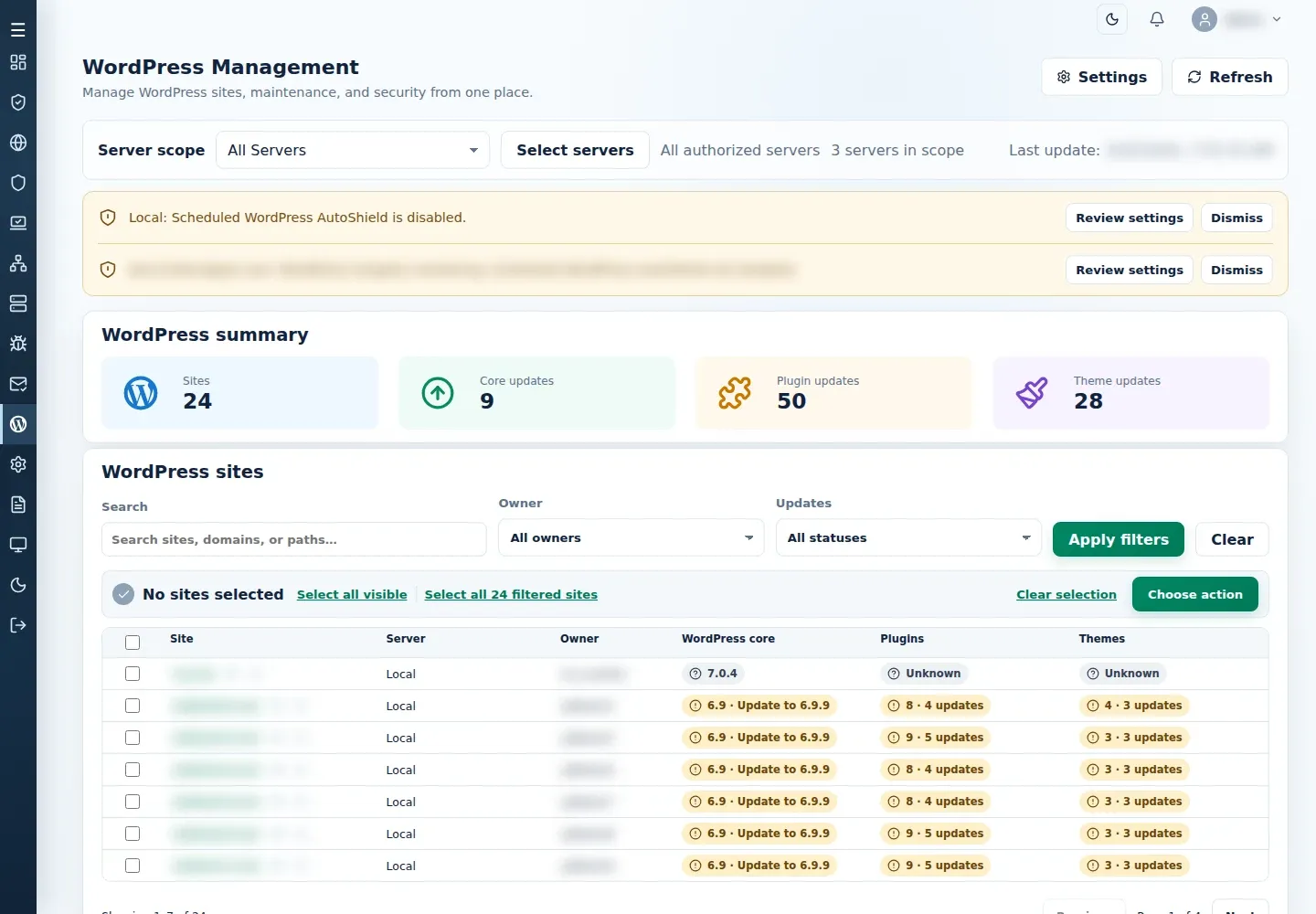The width and height of the screenshot is (1316, 914).
Task: Click Select all 24 filtered sites link
Action: click(x=511, y=594)
